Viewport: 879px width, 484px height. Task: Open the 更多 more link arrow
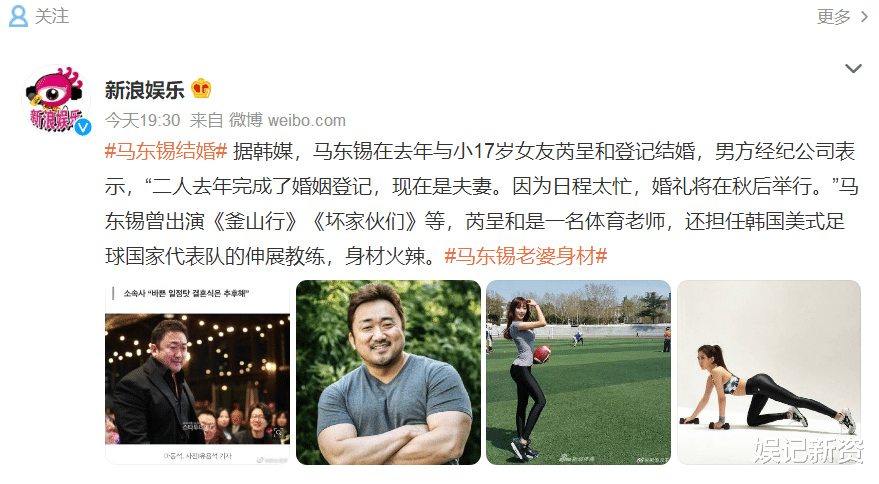tap(864, 16)
